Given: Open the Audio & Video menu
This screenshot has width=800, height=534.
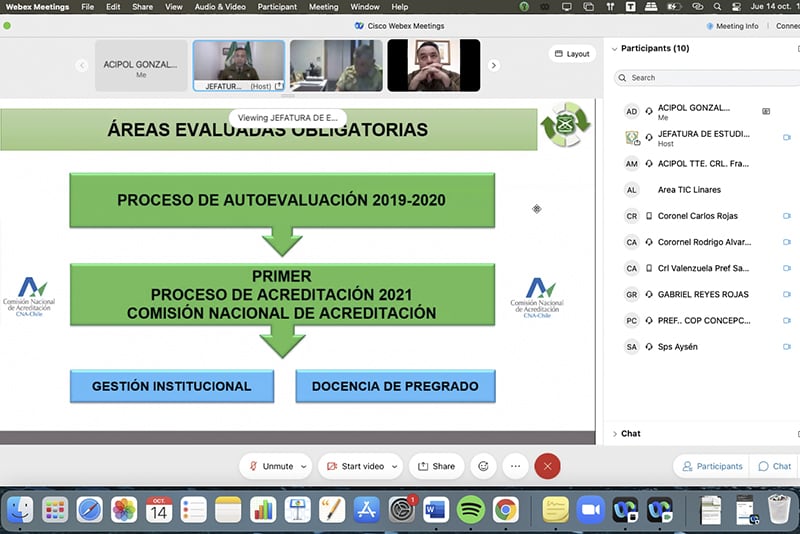Looking at the screenshot, I should [219, 7].
